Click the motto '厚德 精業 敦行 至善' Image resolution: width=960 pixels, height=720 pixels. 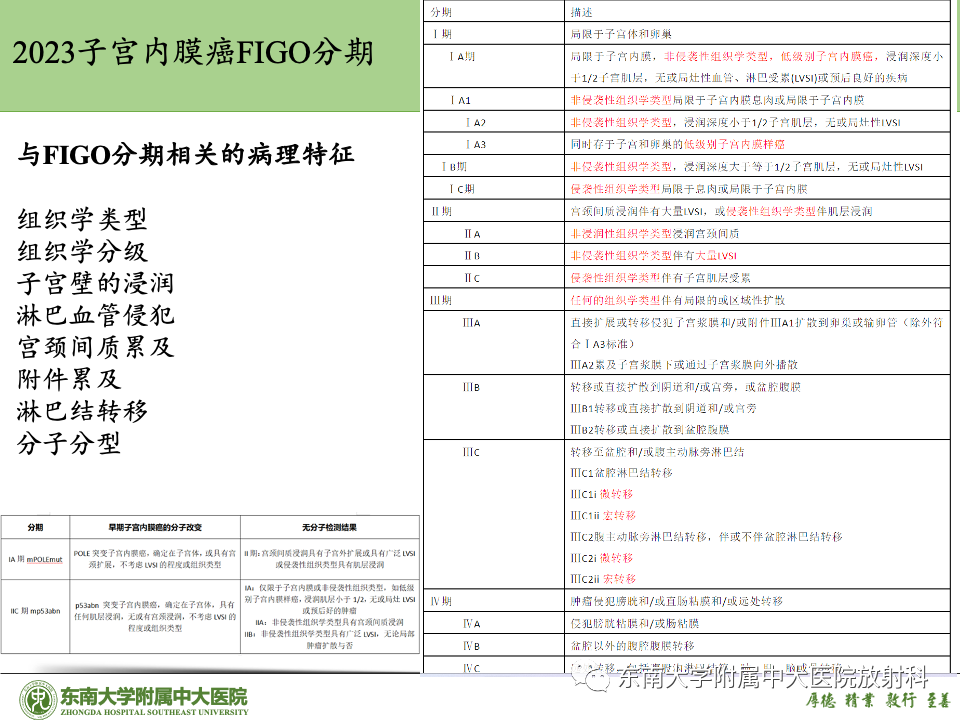(x=877, y=700)
